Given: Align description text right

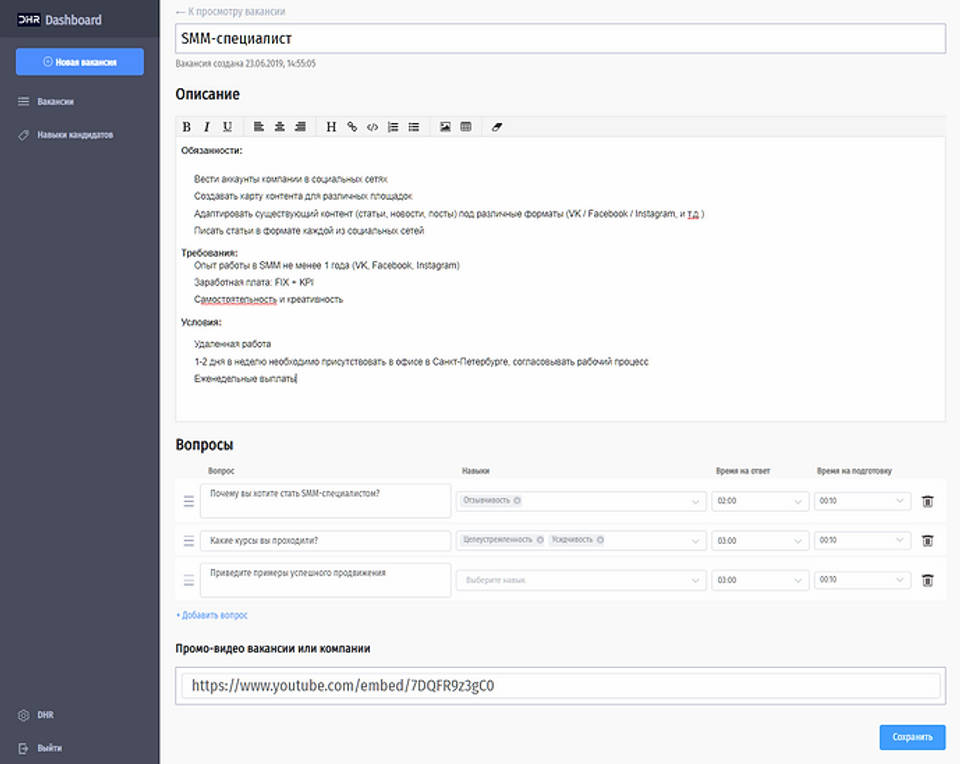Looking at the screenshot, I should (300, 127).
